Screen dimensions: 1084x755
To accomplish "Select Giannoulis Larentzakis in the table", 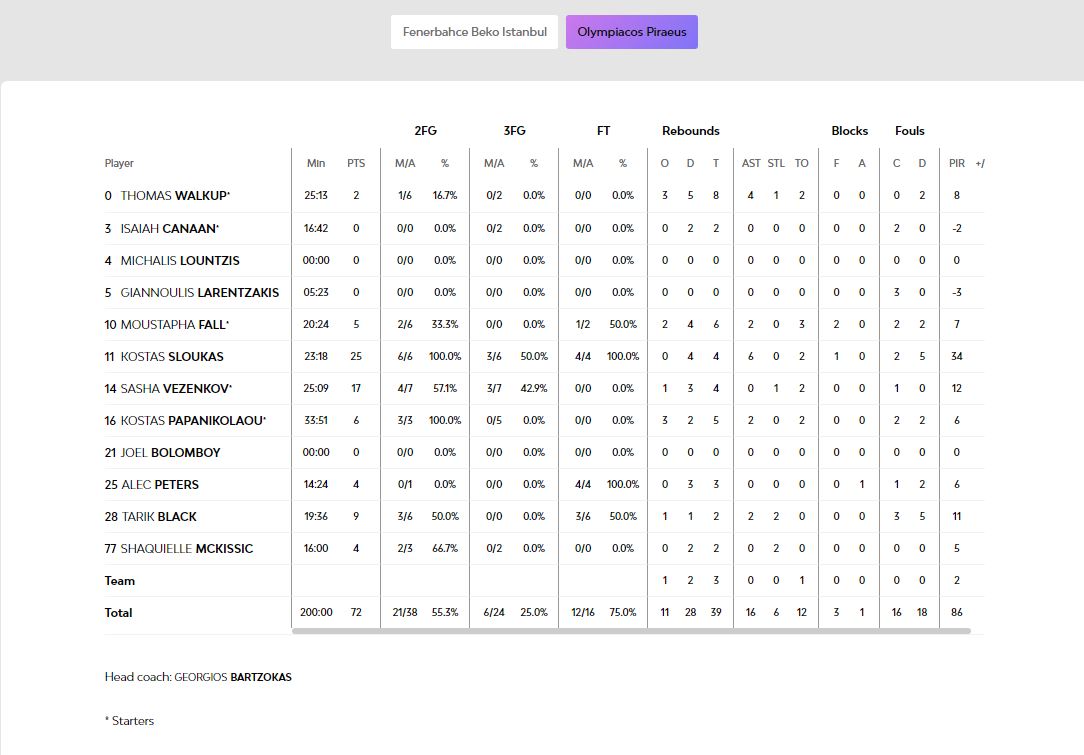I will [199, 292].
